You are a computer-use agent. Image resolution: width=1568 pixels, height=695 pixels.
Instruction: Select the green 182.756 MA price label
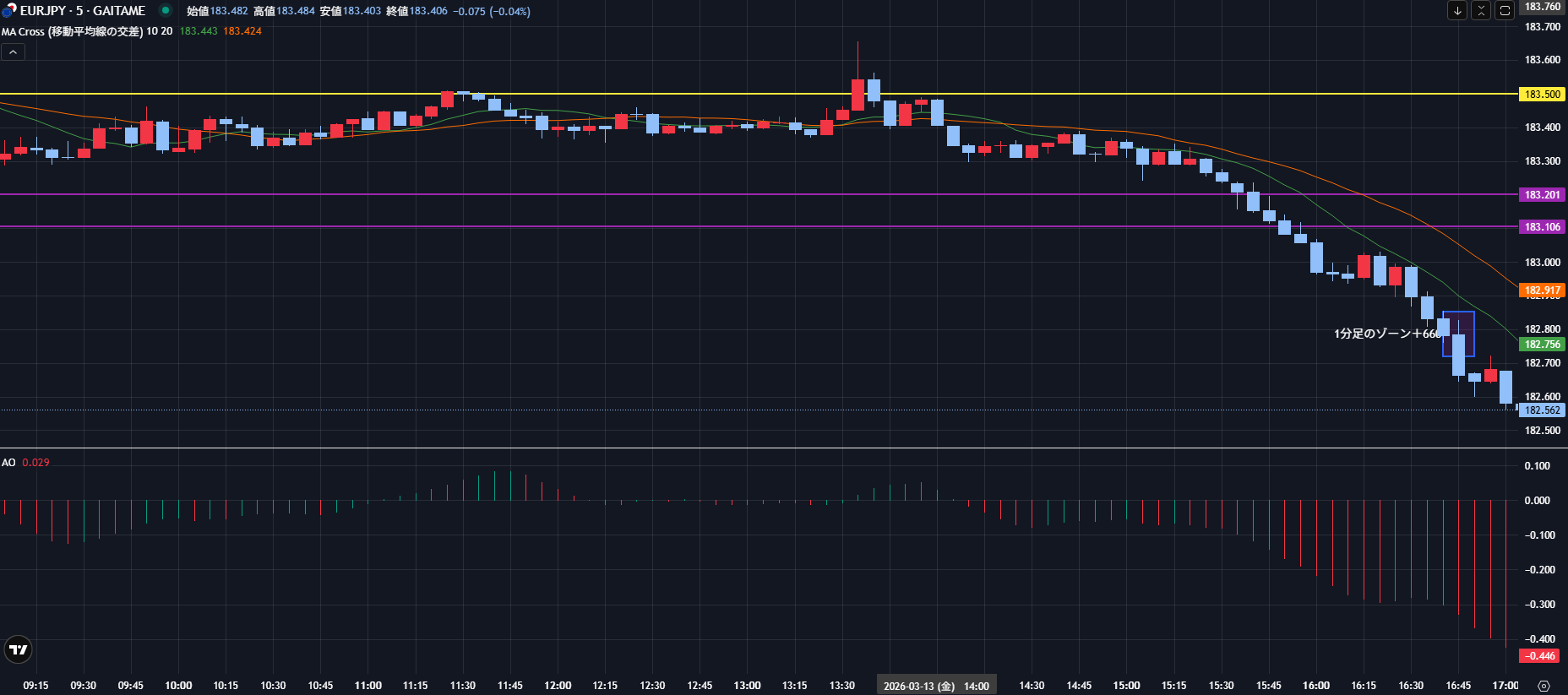click(x=1542, y=345)
